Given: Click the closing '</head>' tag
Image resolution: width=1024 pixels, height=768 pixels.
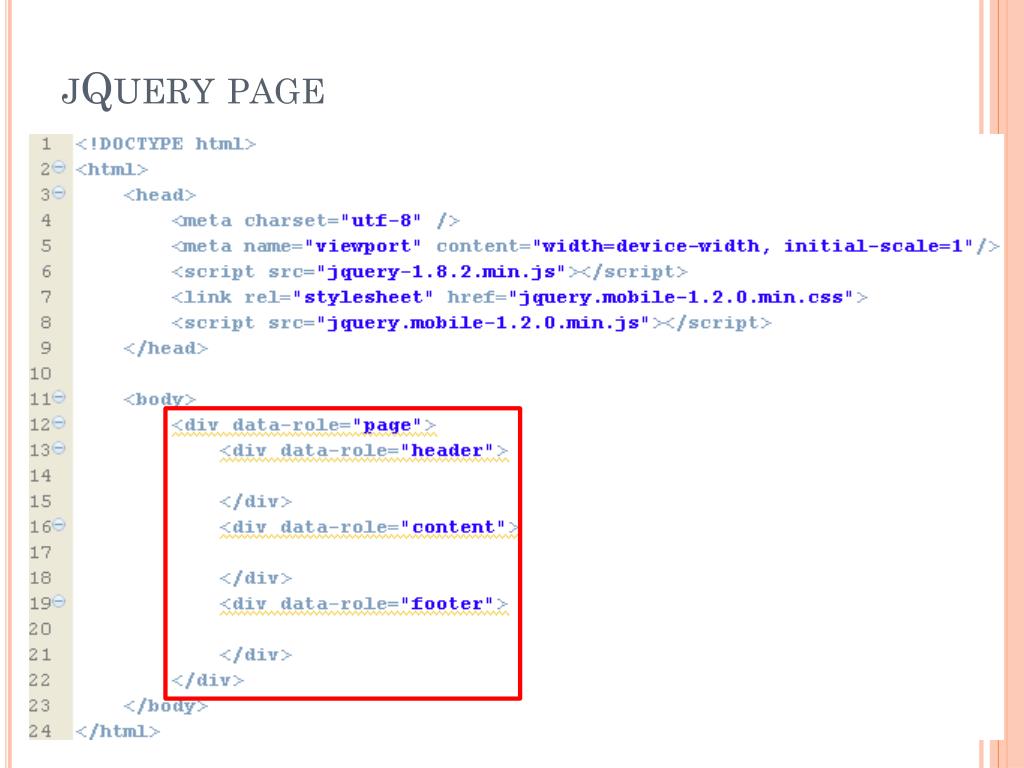Looking at the screenshot, I should (166, 348).
